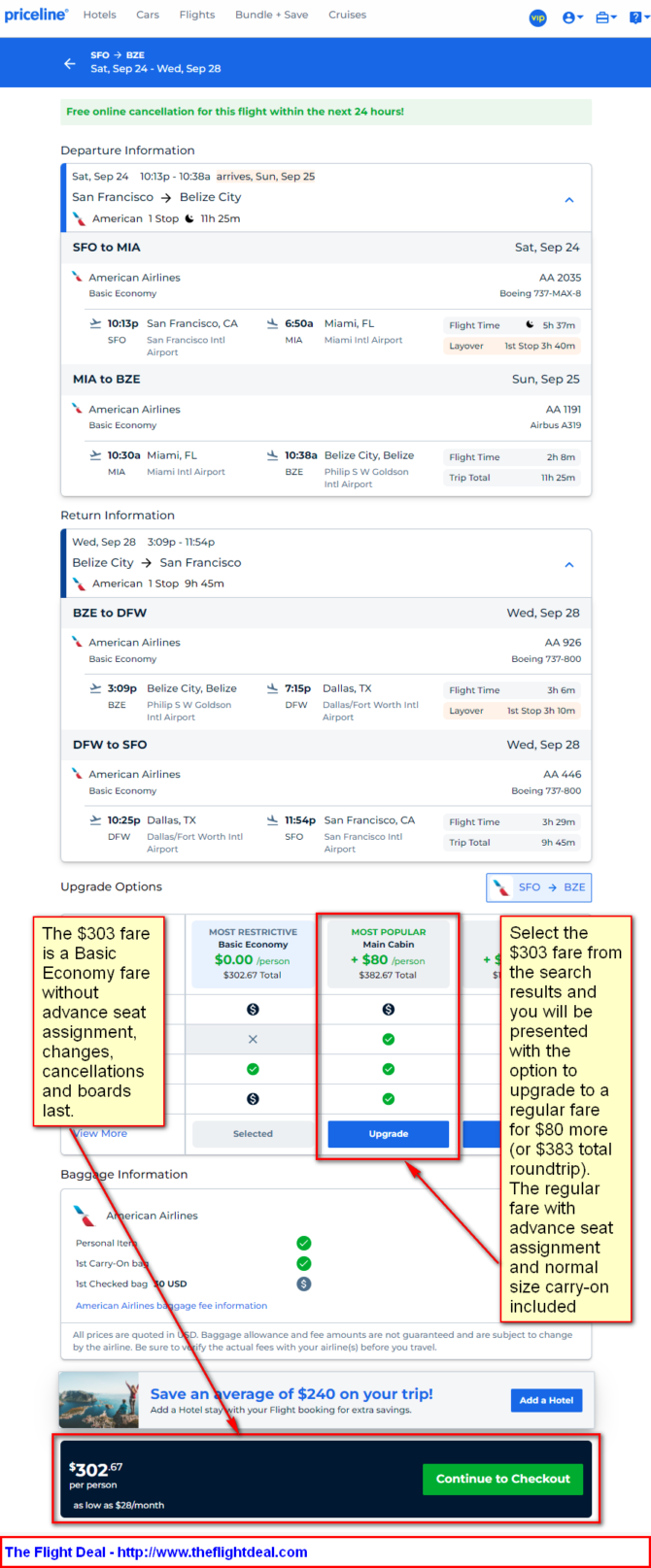Click the plane icon beside 10:30a departure
651x1568 pixels.
click(95, 455)
